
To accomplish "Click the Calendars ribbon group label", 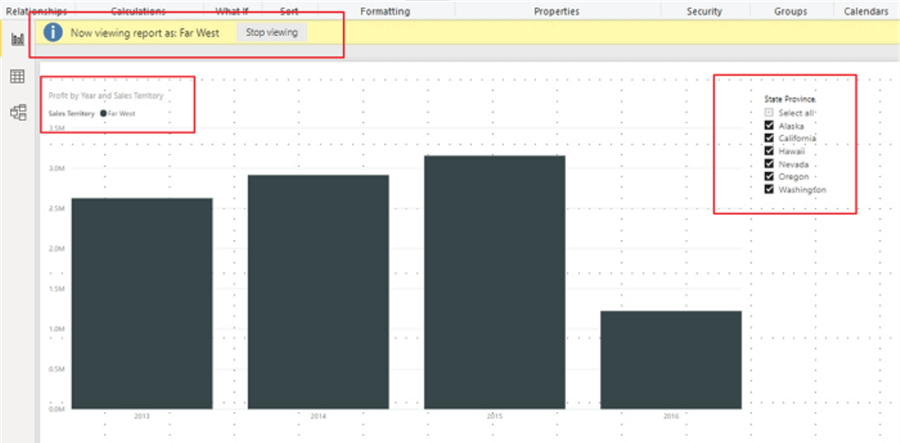I will coord(865,11).
